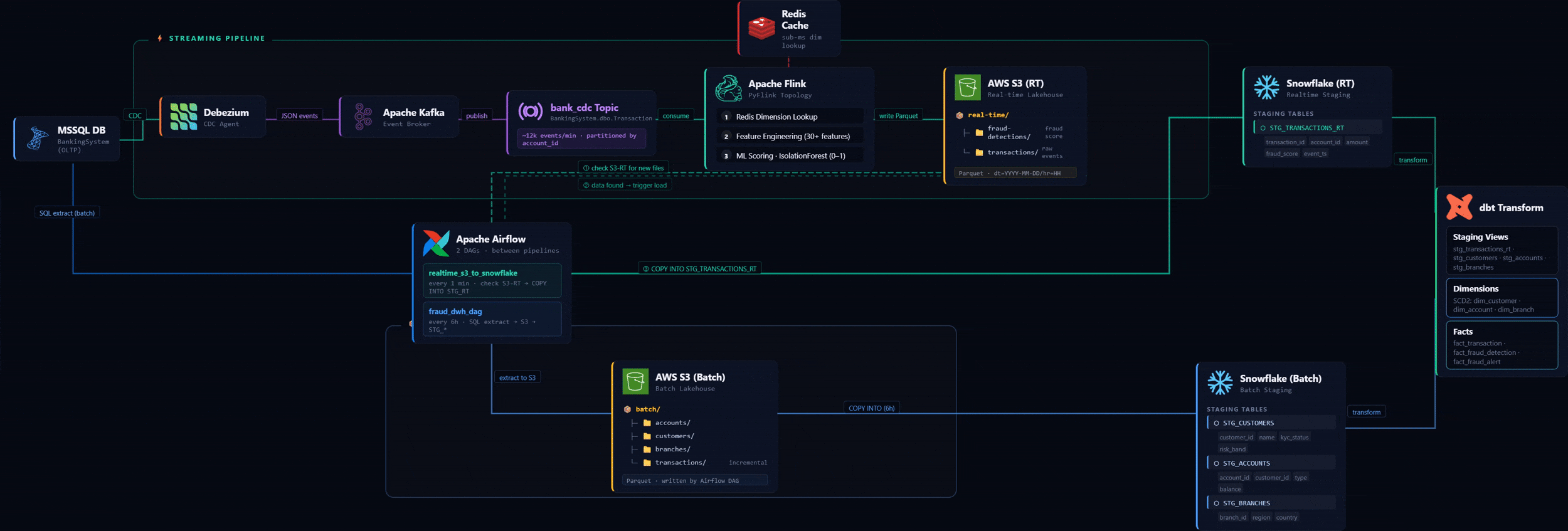Select the extract to S3 label
This screenshot has width=1568, height=531.
[517, 377]
